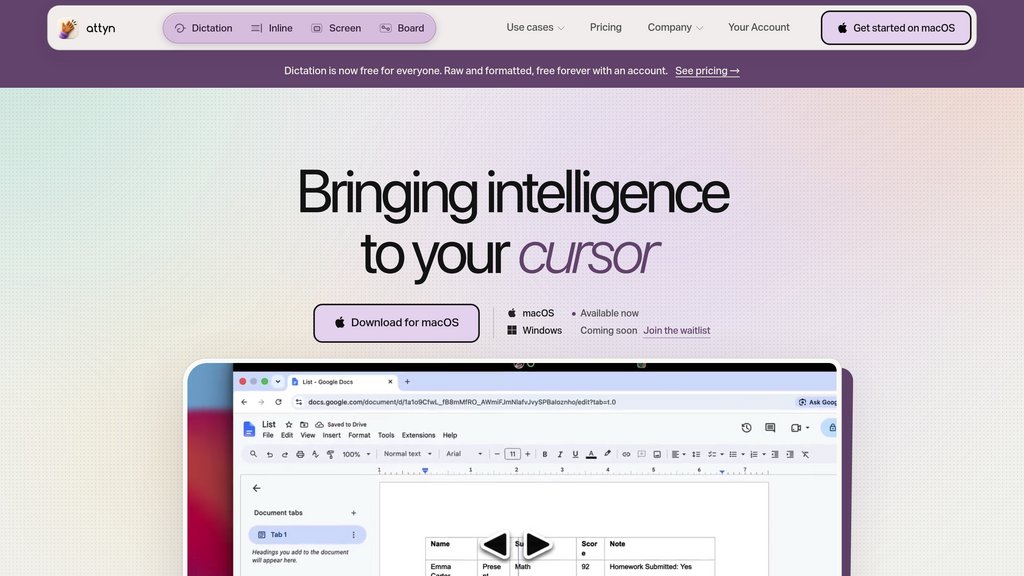The height and width of the screenshot is (576, 1024).
Task: Go back in the Docs demo browser
Action: 244,402
